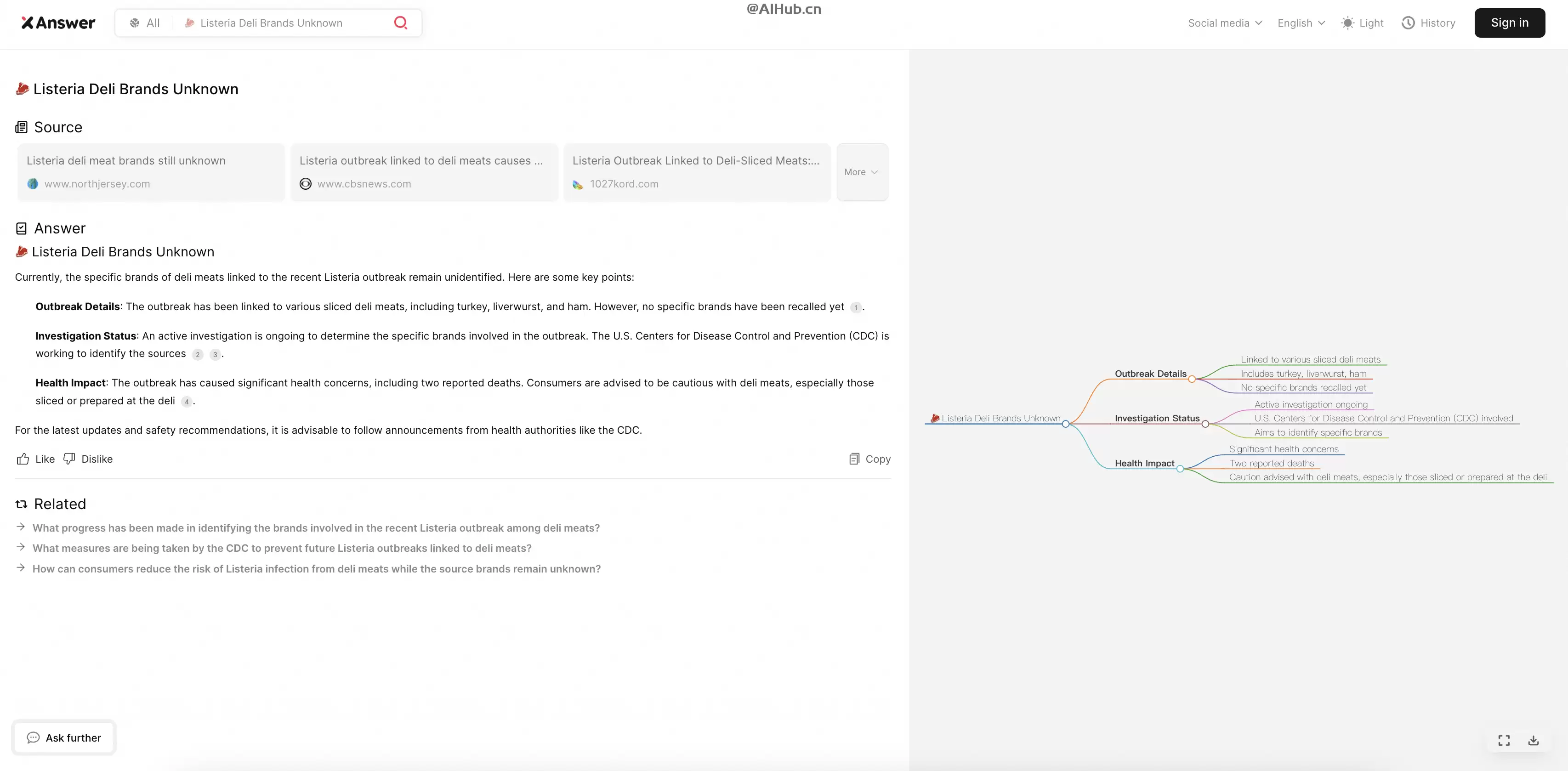Open the northjersey.com source card
1568x771 pixels.
[x=151, y=172]
